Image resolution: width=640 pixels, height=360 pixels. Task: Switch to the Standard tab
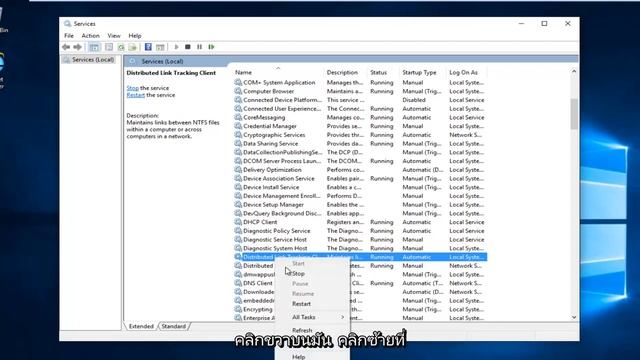click(174, 327)
